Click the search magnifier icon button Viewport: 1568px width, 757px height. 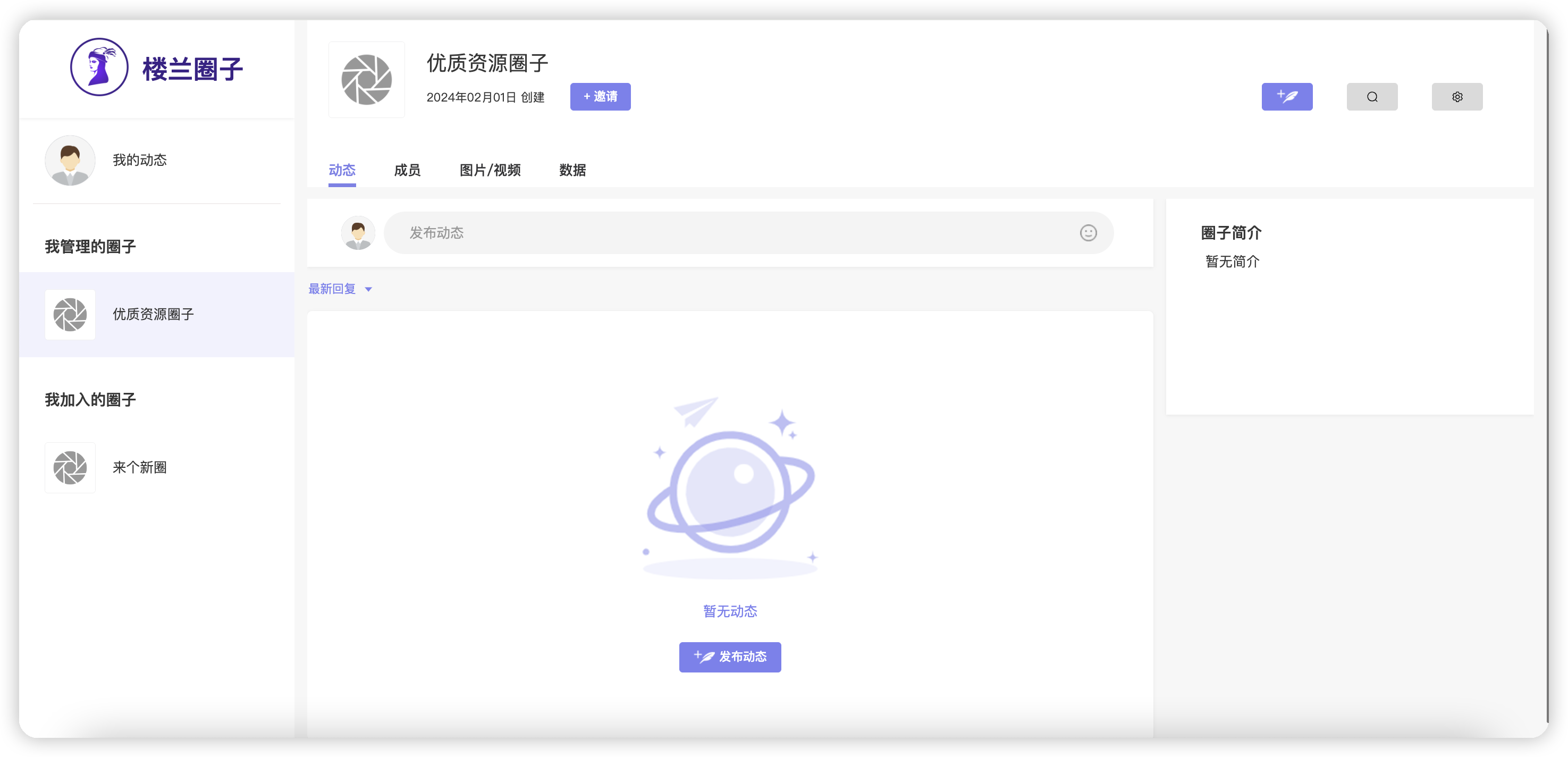tap(1372, 96)
